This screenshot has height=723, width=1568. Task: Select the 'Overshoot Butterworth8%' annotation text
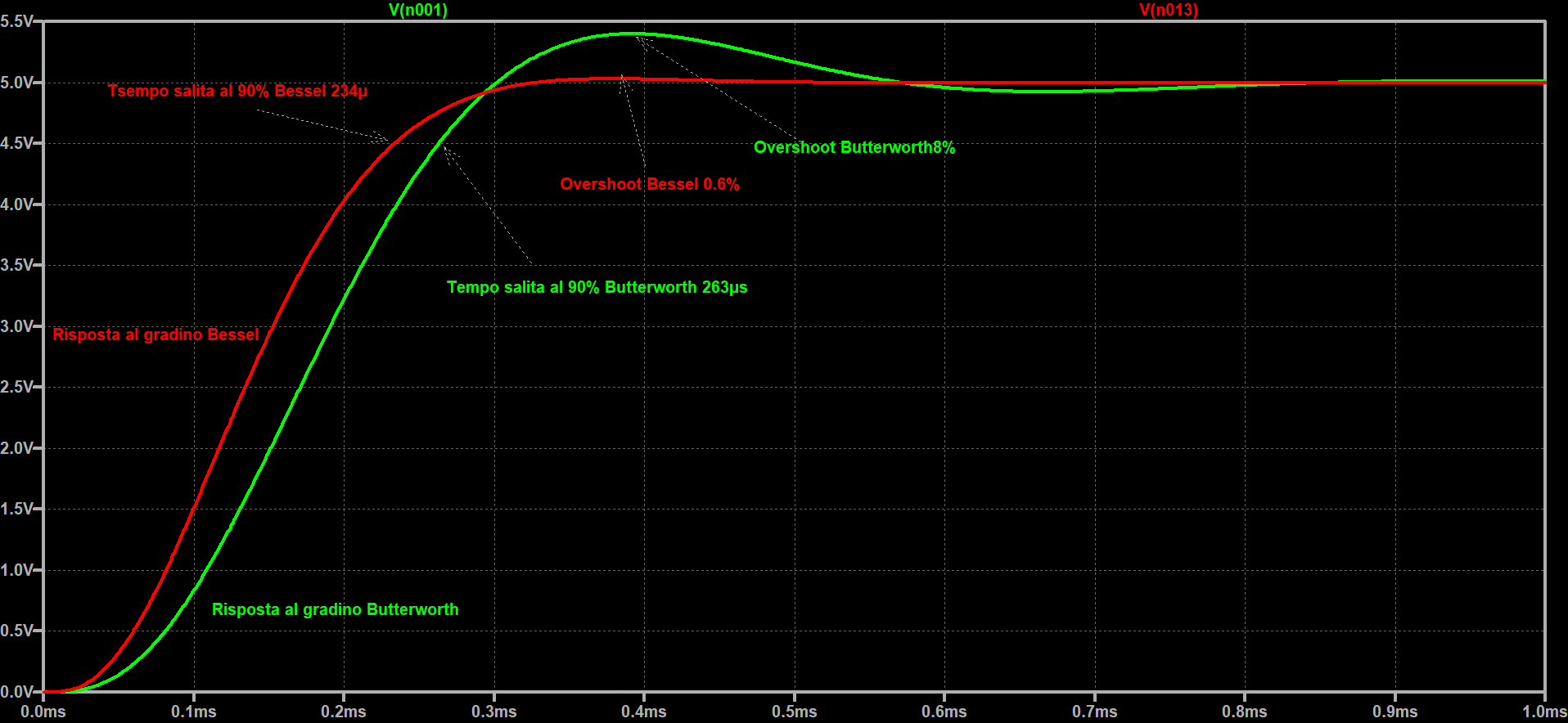click(x=854, y=147)
